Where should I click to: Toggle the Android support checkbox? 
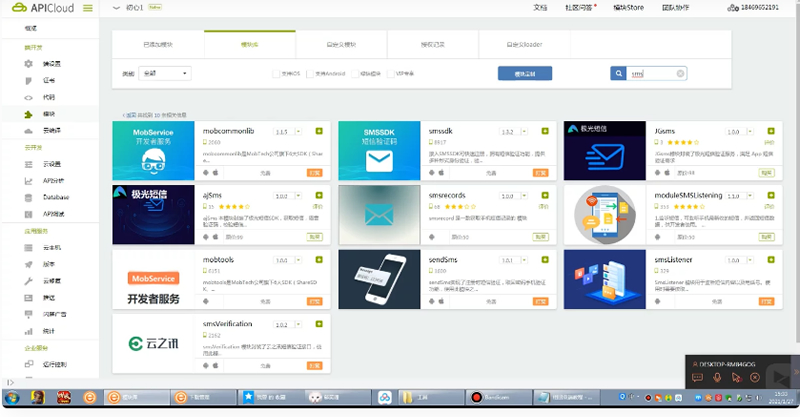(311, 74)
